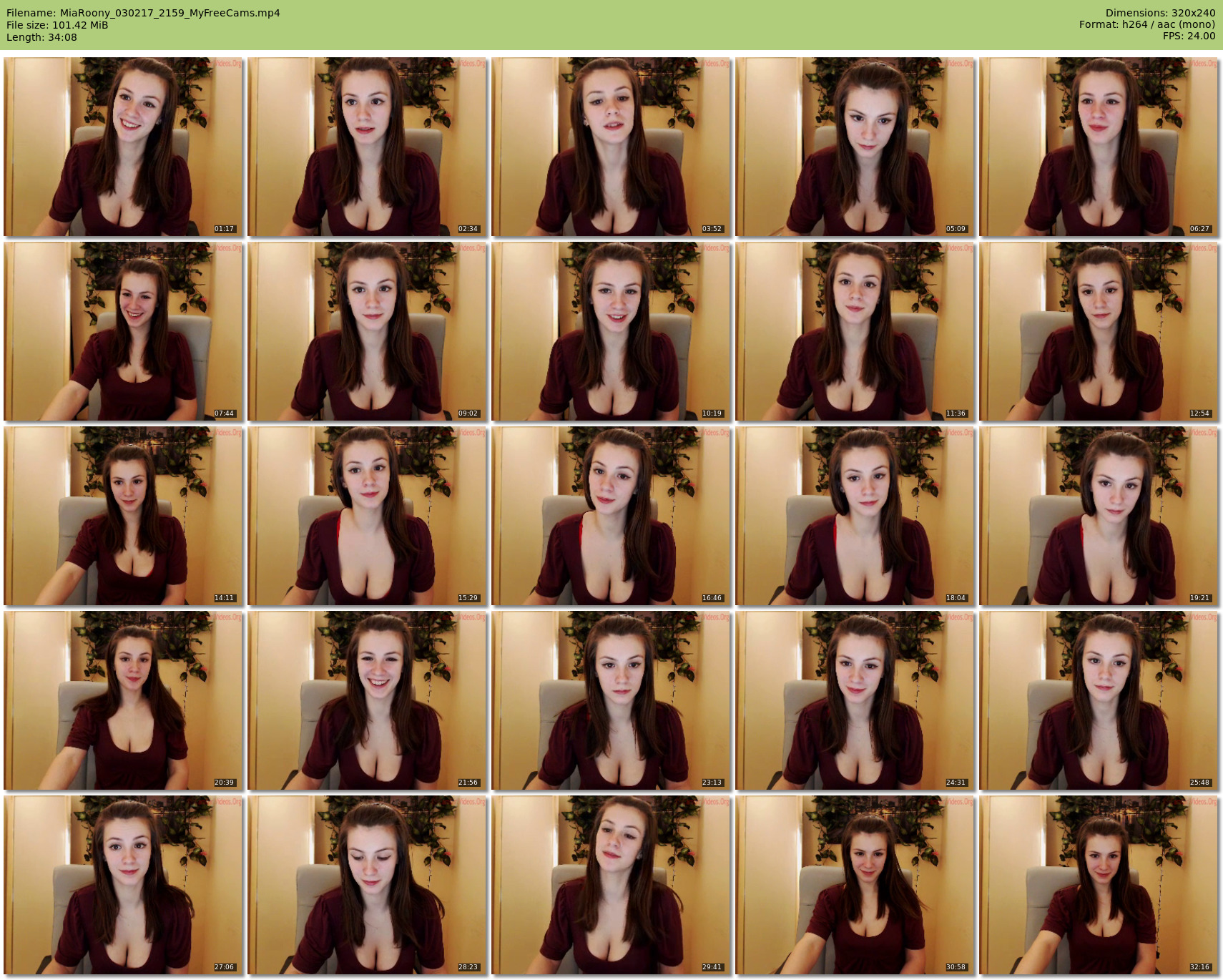Select the thumbnail at timestamp 21:56
The height and width of the screenshot is (980, 1223).
coord(367,700)
